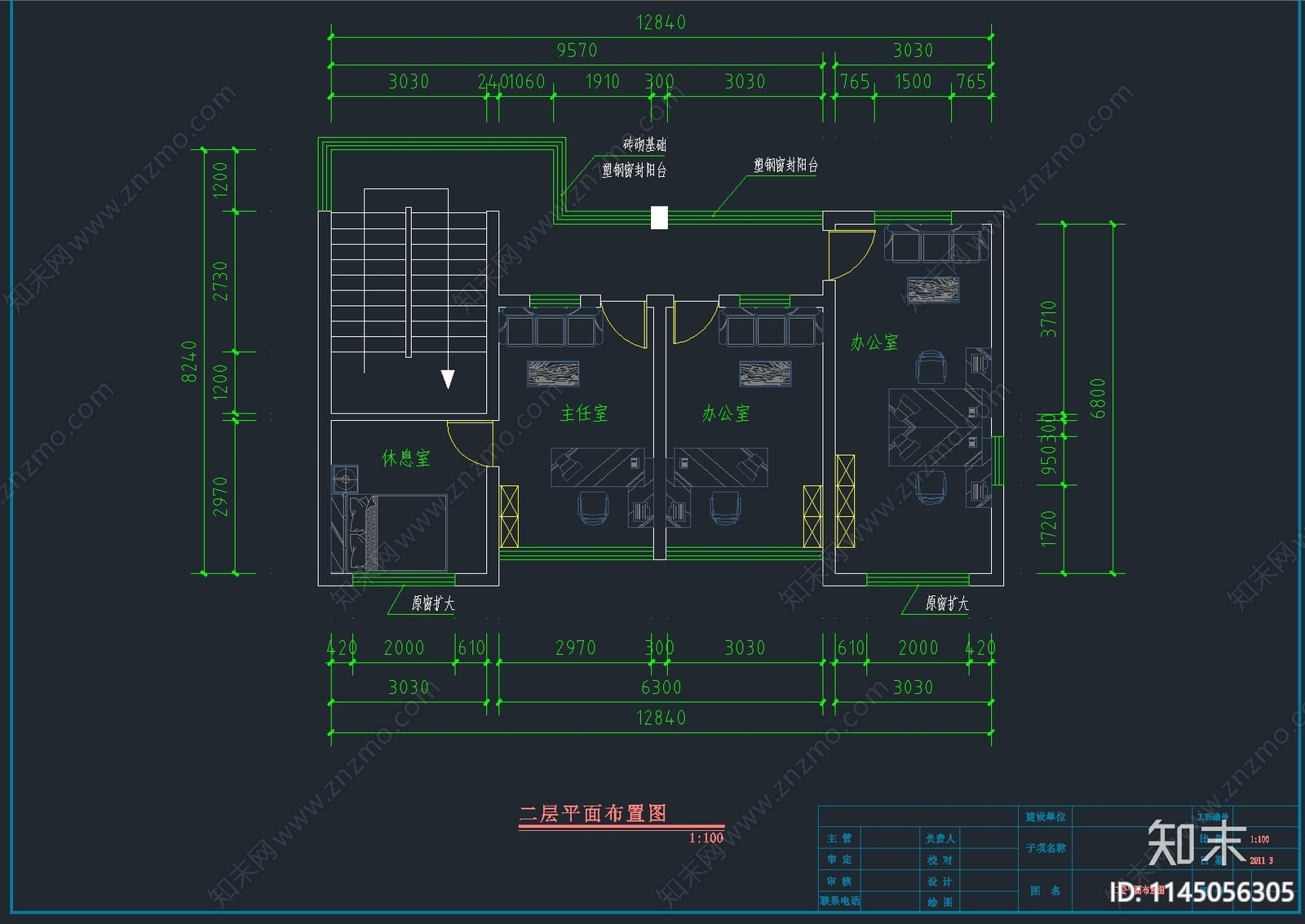Click the staircase direction arrow
The height and width of the screenshot is (924, 1305).
pos(448,379)
